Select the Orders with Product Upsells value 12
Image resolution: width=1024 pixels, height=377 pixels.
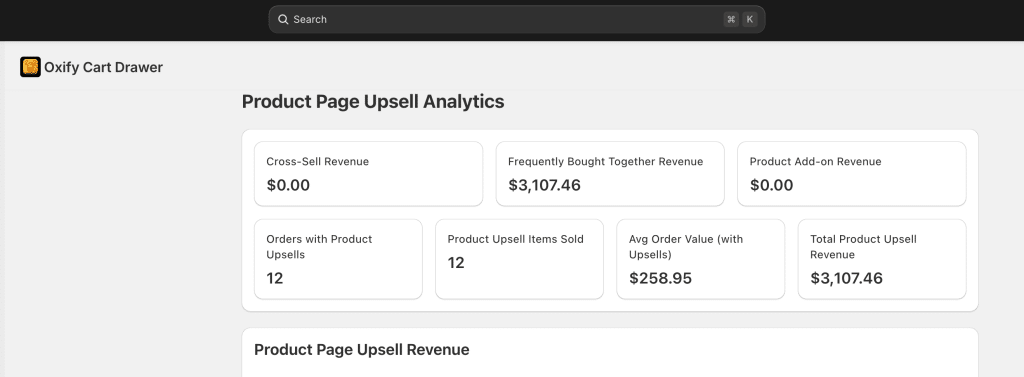point(275,278)
